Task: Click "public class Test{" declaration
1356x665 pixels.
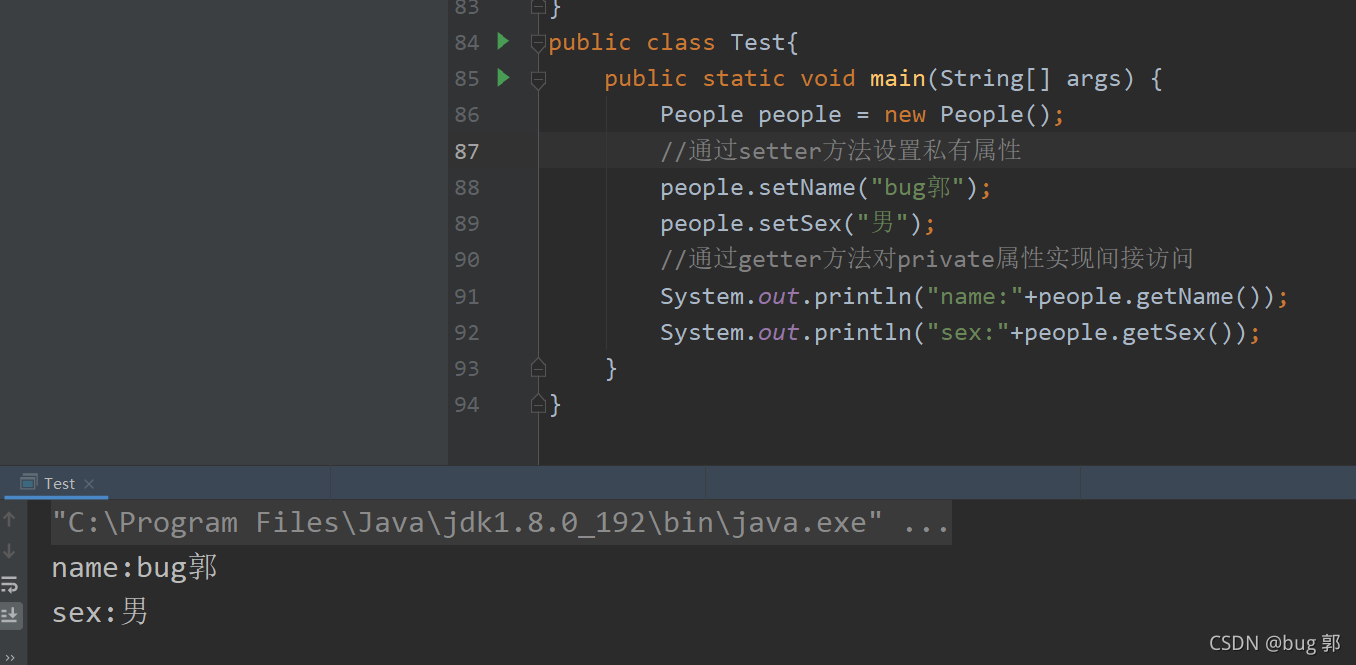Action: tap(673, 43)
